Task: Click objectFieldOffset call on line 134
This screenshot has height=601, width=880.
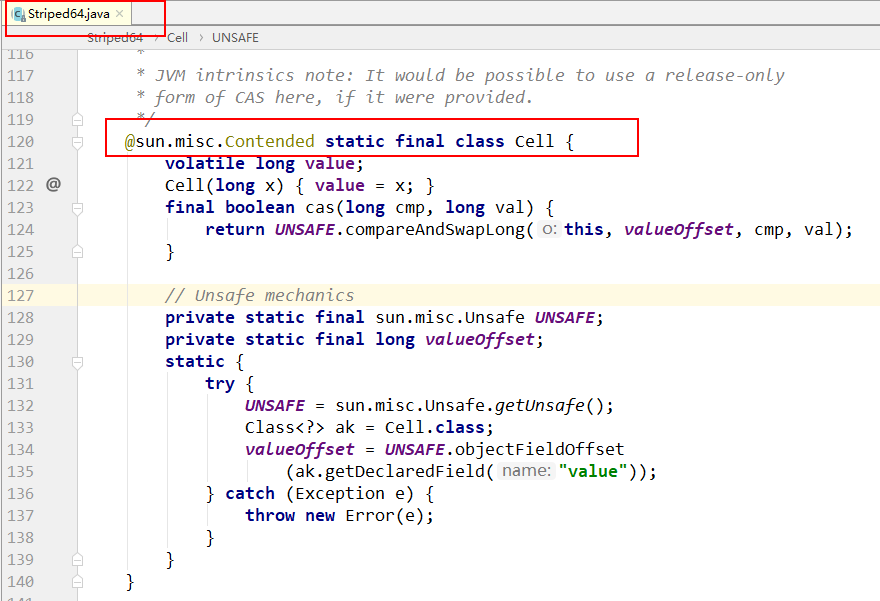Action: 539,449
